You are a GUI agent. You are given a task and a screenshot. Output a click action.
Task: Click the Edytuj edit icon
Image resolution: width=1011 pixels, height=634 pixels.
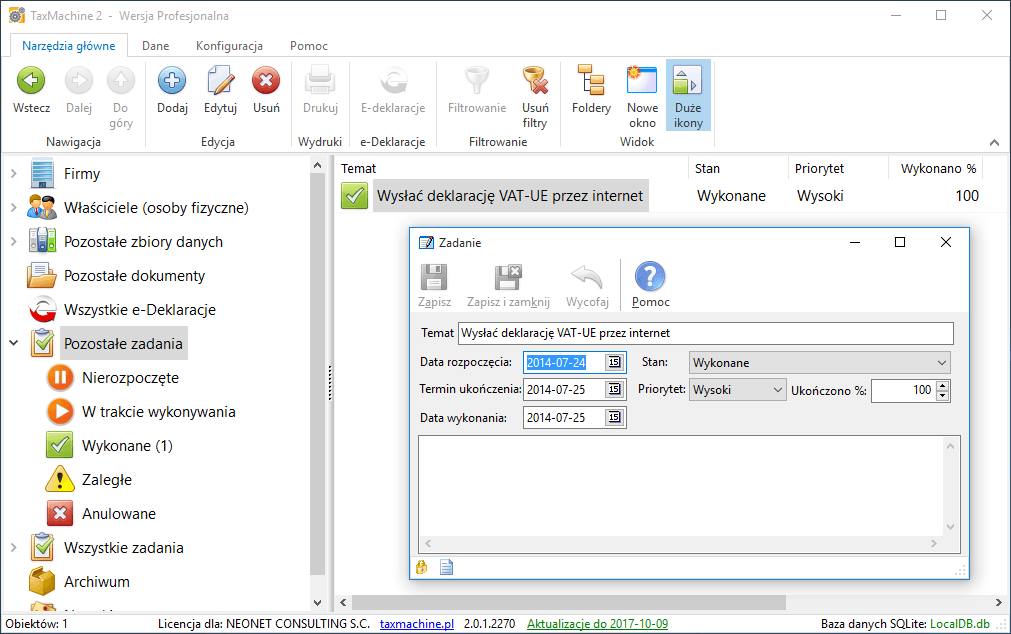[x=220, y=82]
